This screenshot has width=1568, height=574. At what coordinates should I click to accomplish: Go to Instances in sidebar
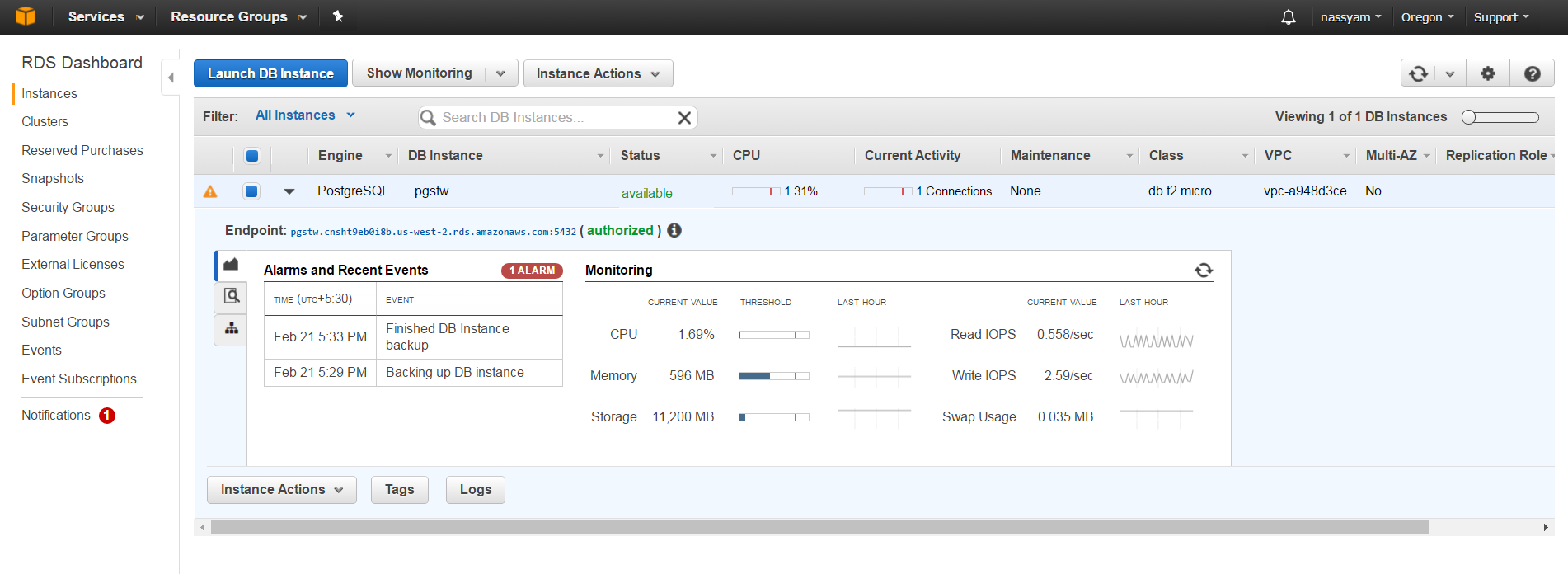tap(49, 94)
